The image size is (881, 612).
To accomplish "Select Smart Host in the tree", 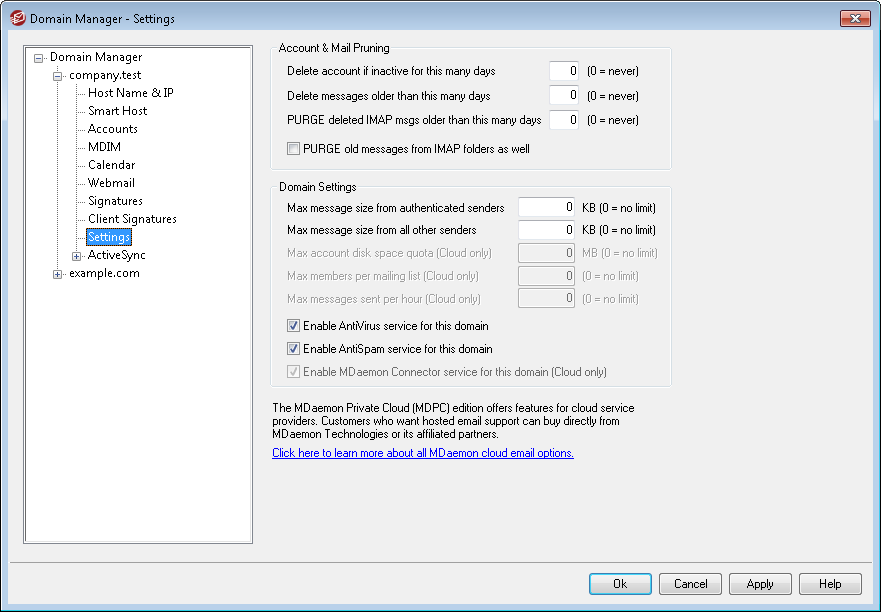I will (x=117, y=111).
